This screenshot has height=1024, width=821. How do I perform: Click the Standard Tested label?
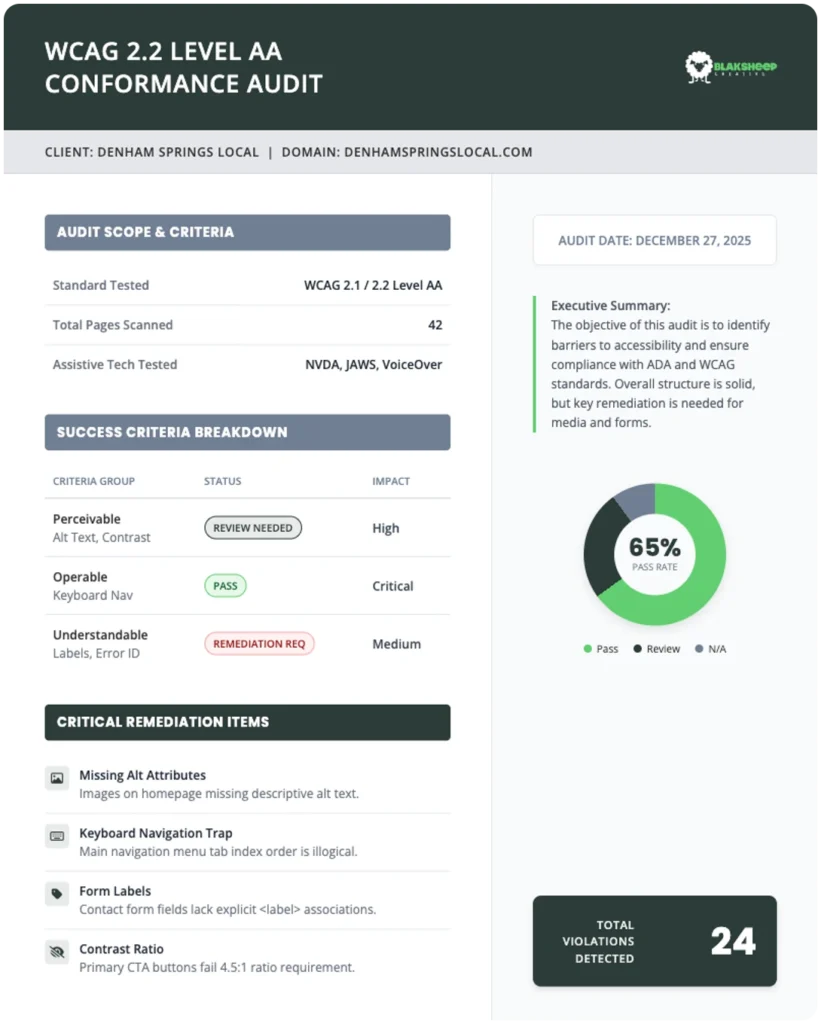point(101,285)
